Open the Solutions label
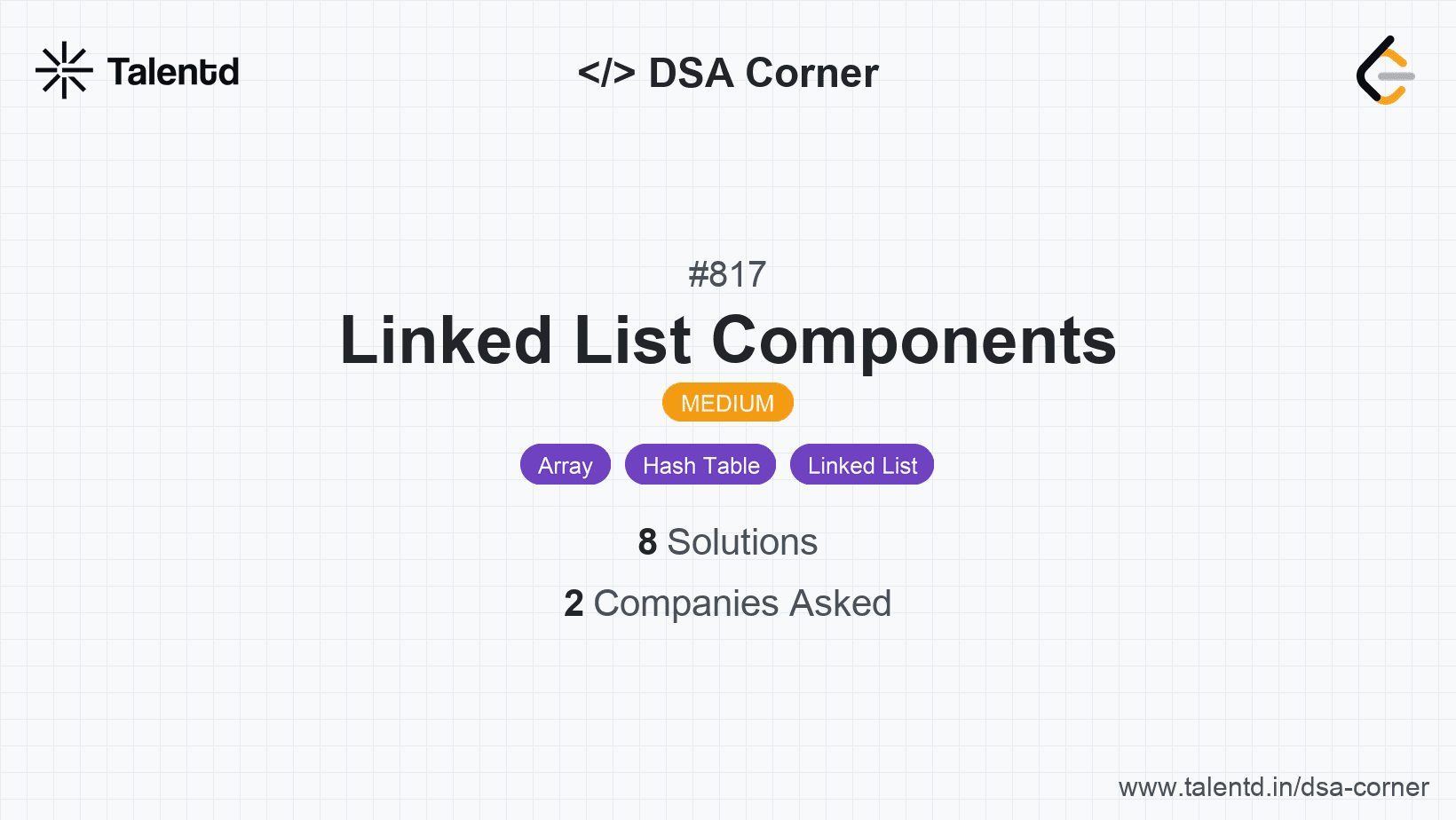 742,542
